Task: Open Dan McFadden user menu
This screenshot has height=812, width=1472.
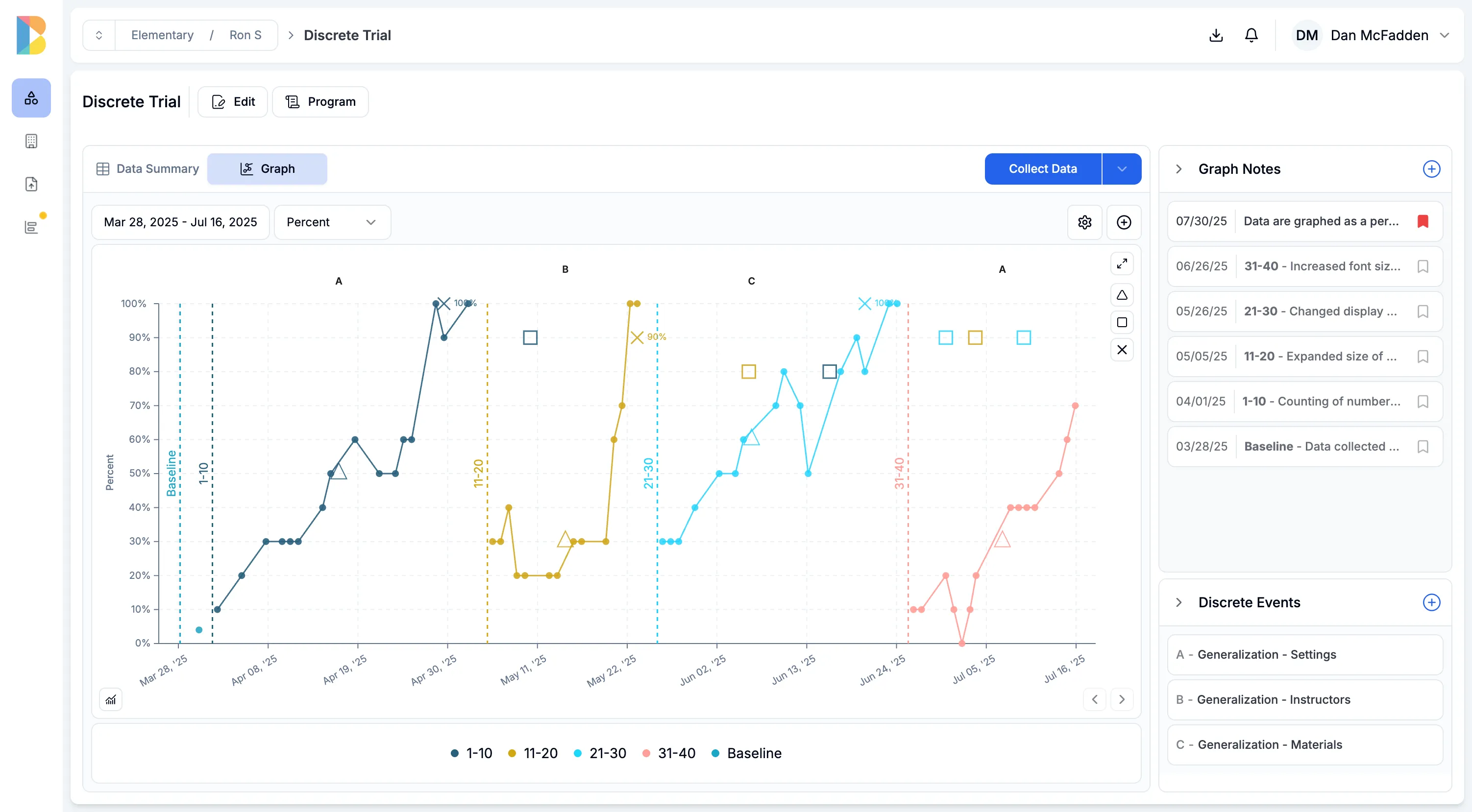Action: click(1372, 35)
